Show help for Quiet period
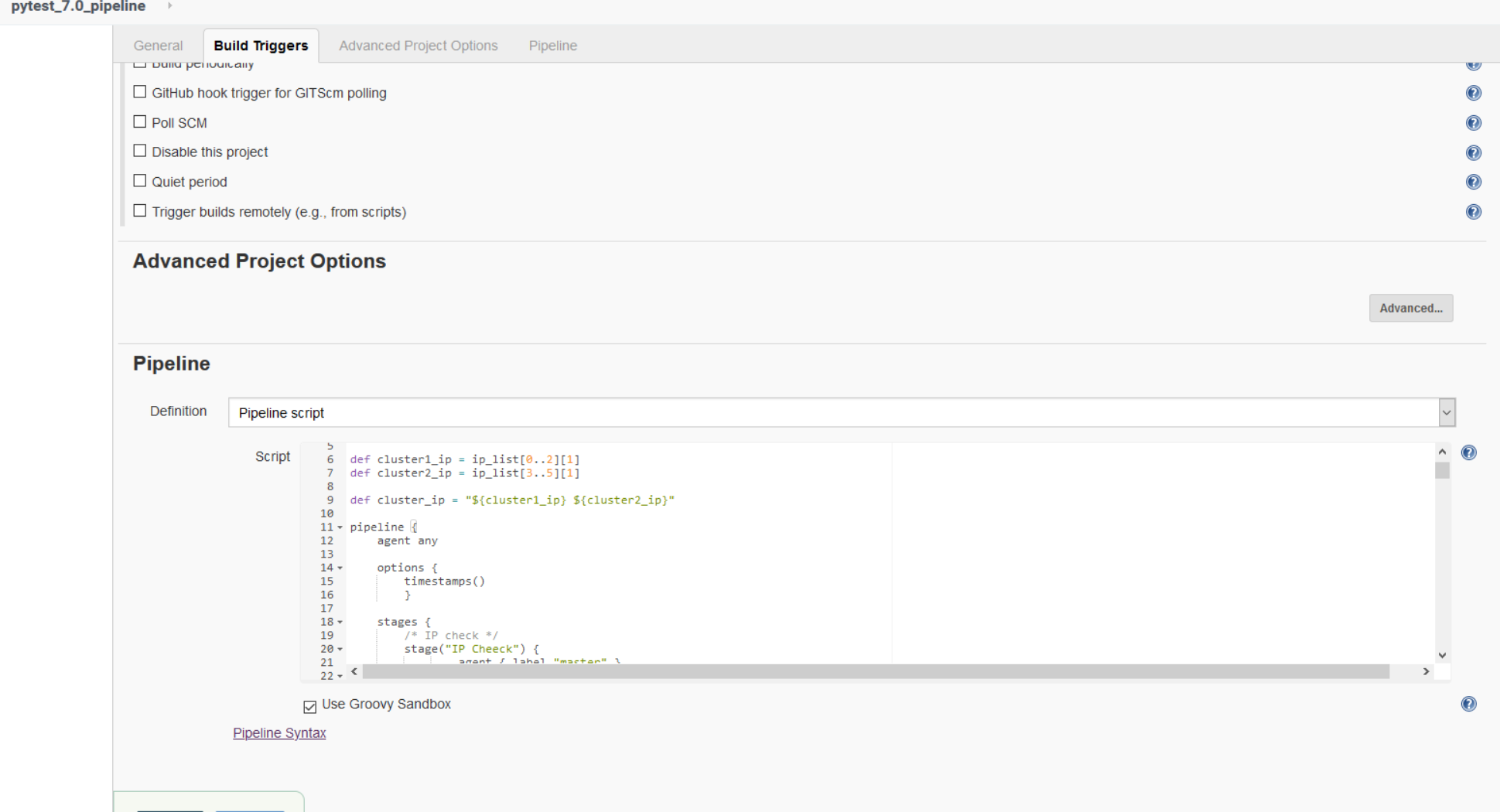1500x812 pixels. (1473, 182)
